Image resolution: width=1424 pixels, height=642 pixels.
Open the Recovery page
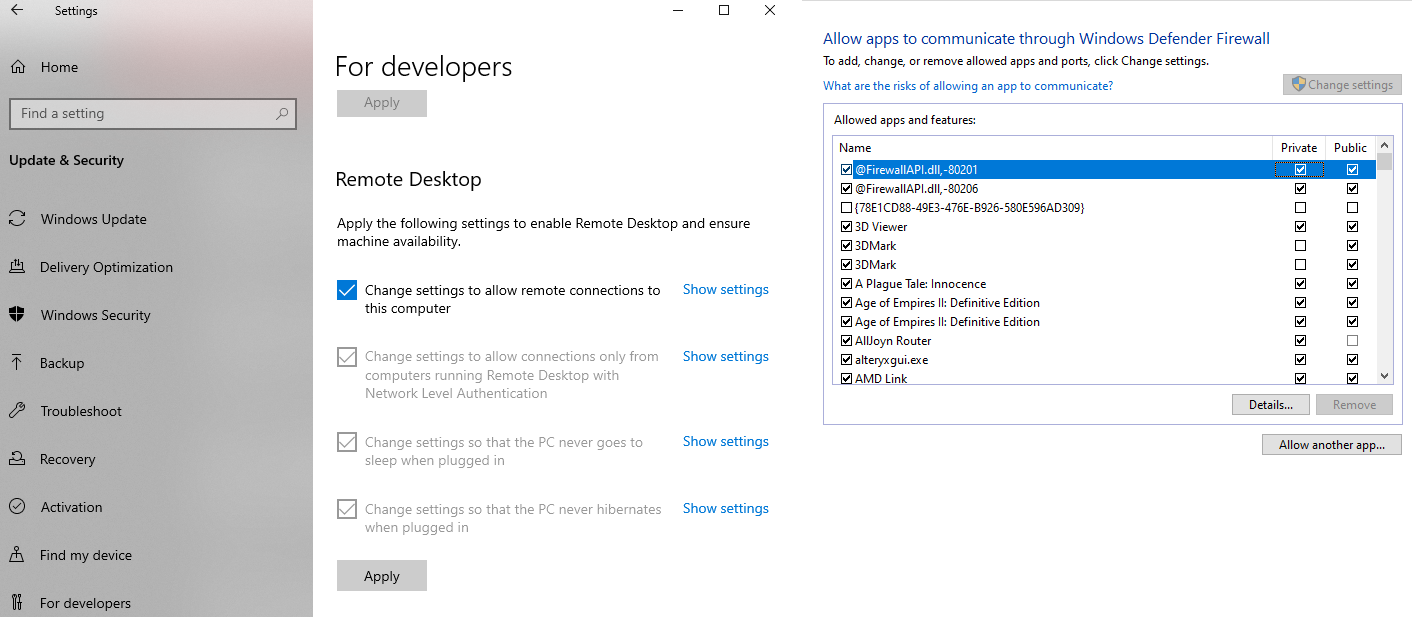coord(67,459)
